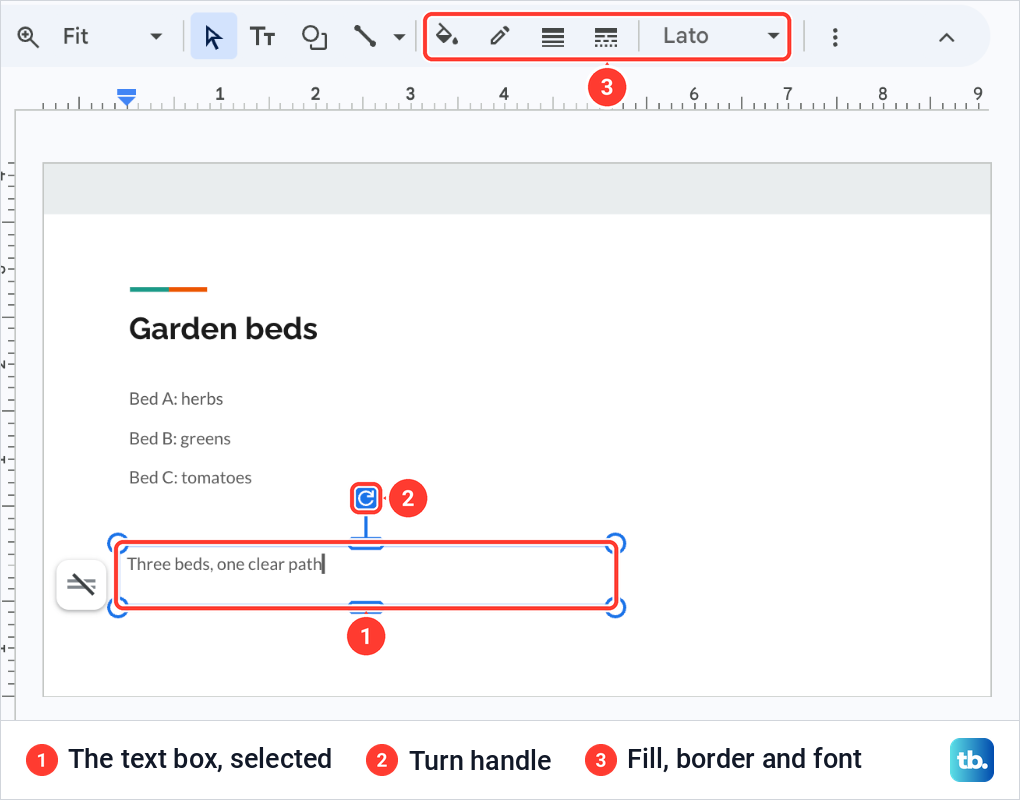Open the Fill color paint bucket
The width and height of the screenshot is (1020, 800).
point(446,36)
